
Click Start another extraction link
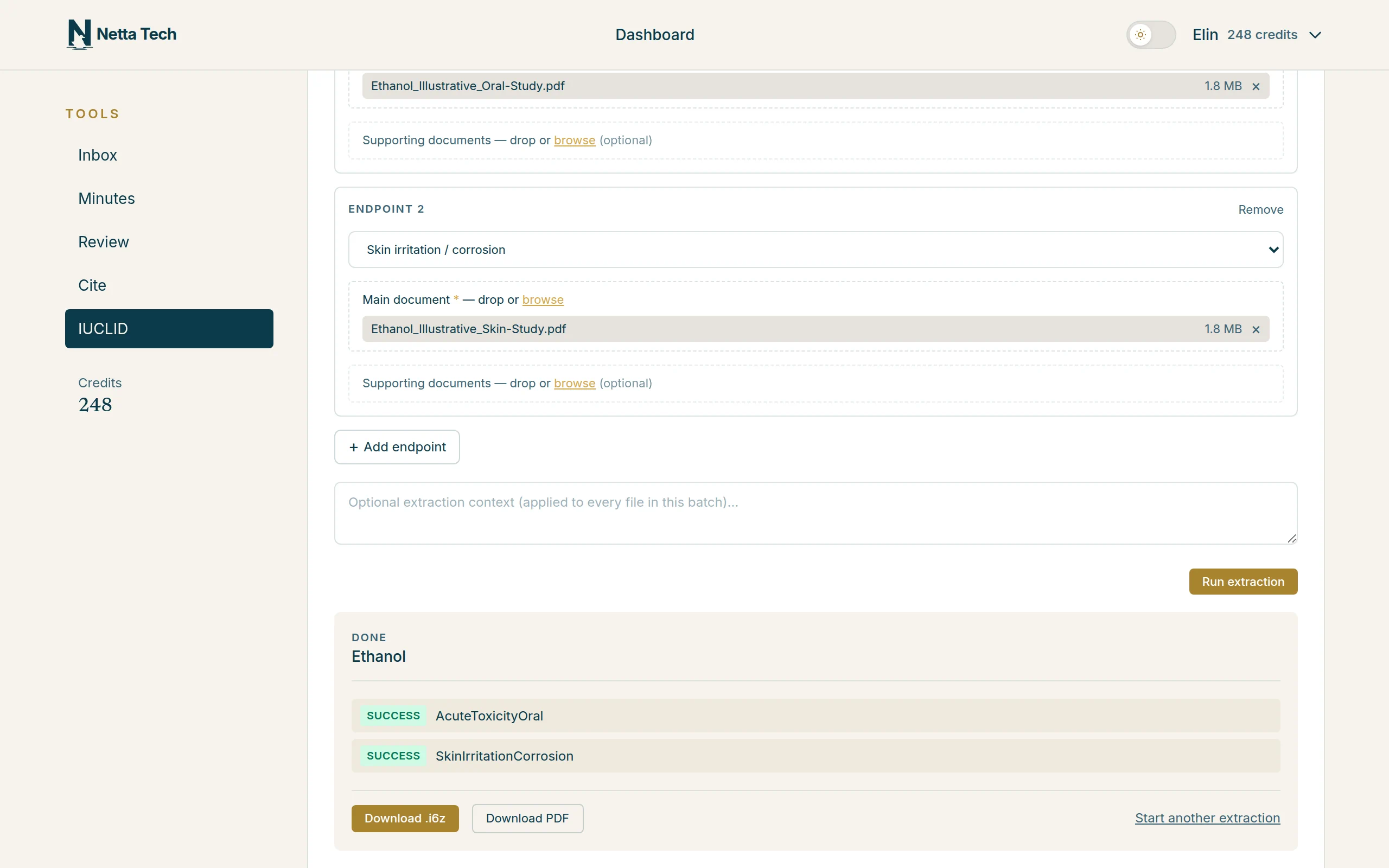1207,818
